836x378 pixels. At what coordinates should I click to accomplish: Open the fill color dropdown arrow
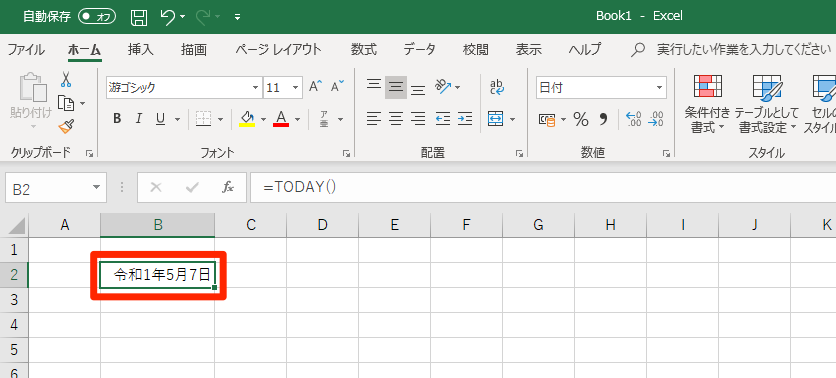tap(263, 119)
